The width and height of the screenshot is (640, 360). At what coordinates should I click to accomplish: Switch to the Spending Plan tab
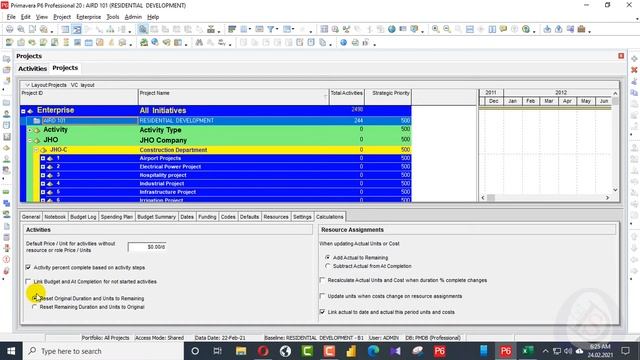[x=117, y=217]
